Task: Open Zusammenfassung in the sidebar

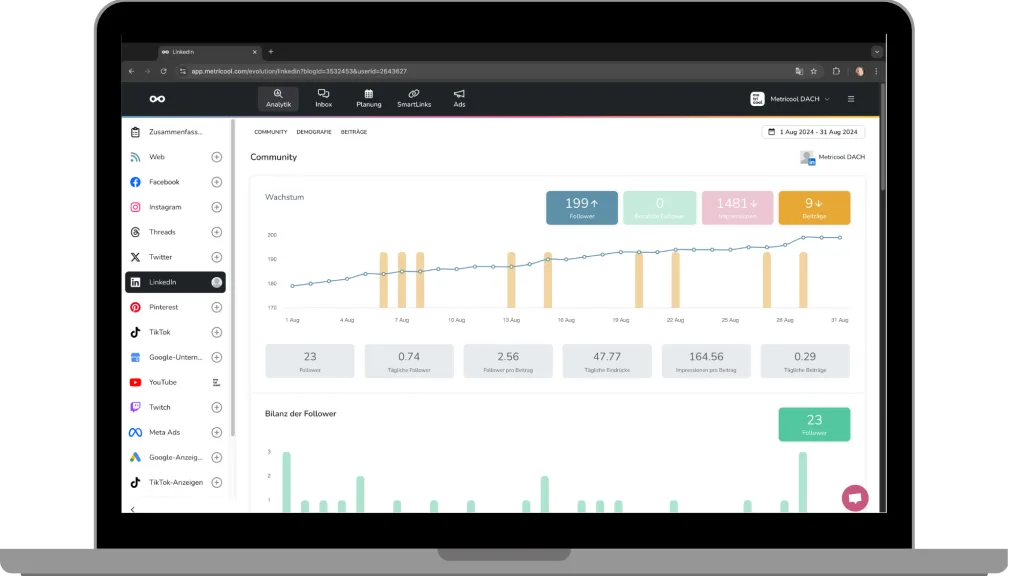Action: (175, 132)
